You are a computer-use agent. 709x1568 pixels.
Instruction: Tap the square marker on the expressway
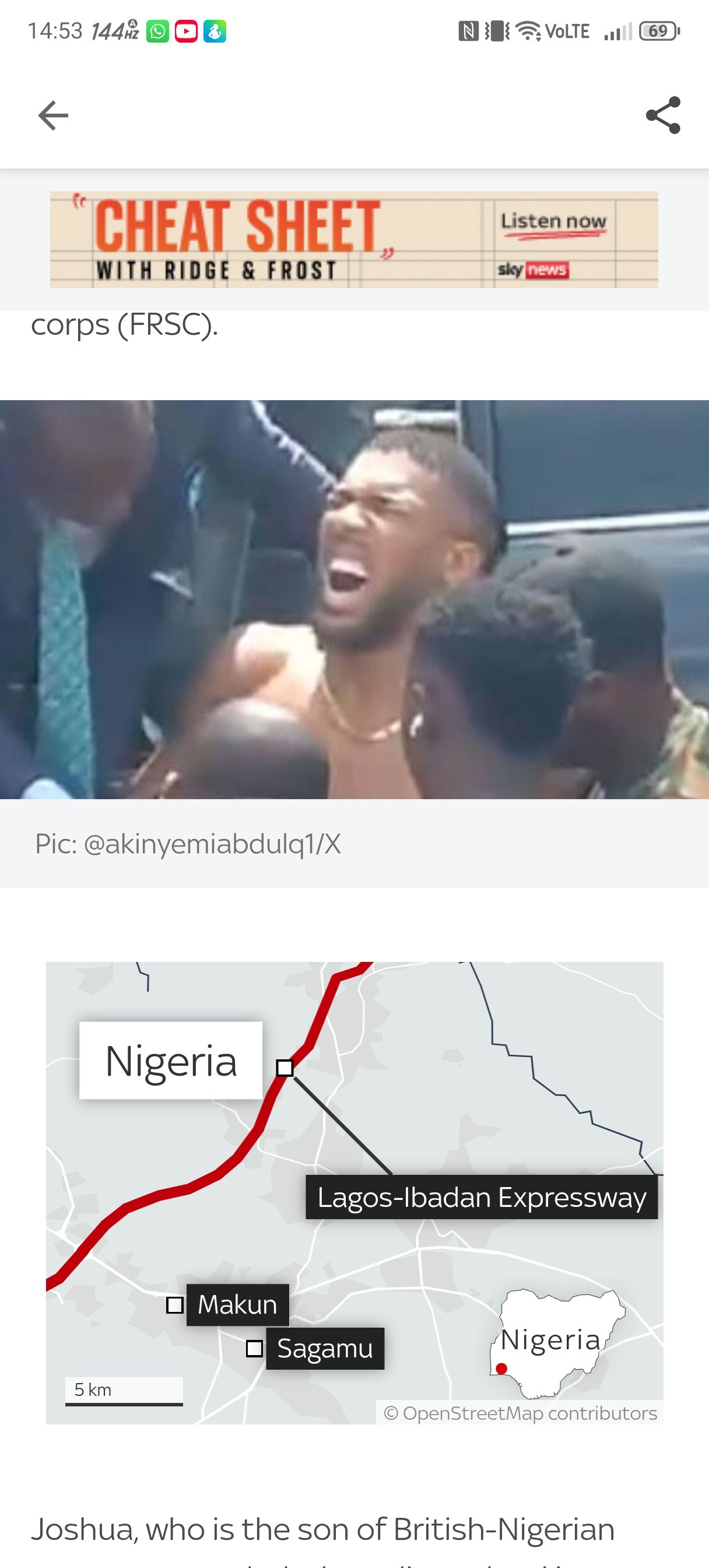[285, 1067]
